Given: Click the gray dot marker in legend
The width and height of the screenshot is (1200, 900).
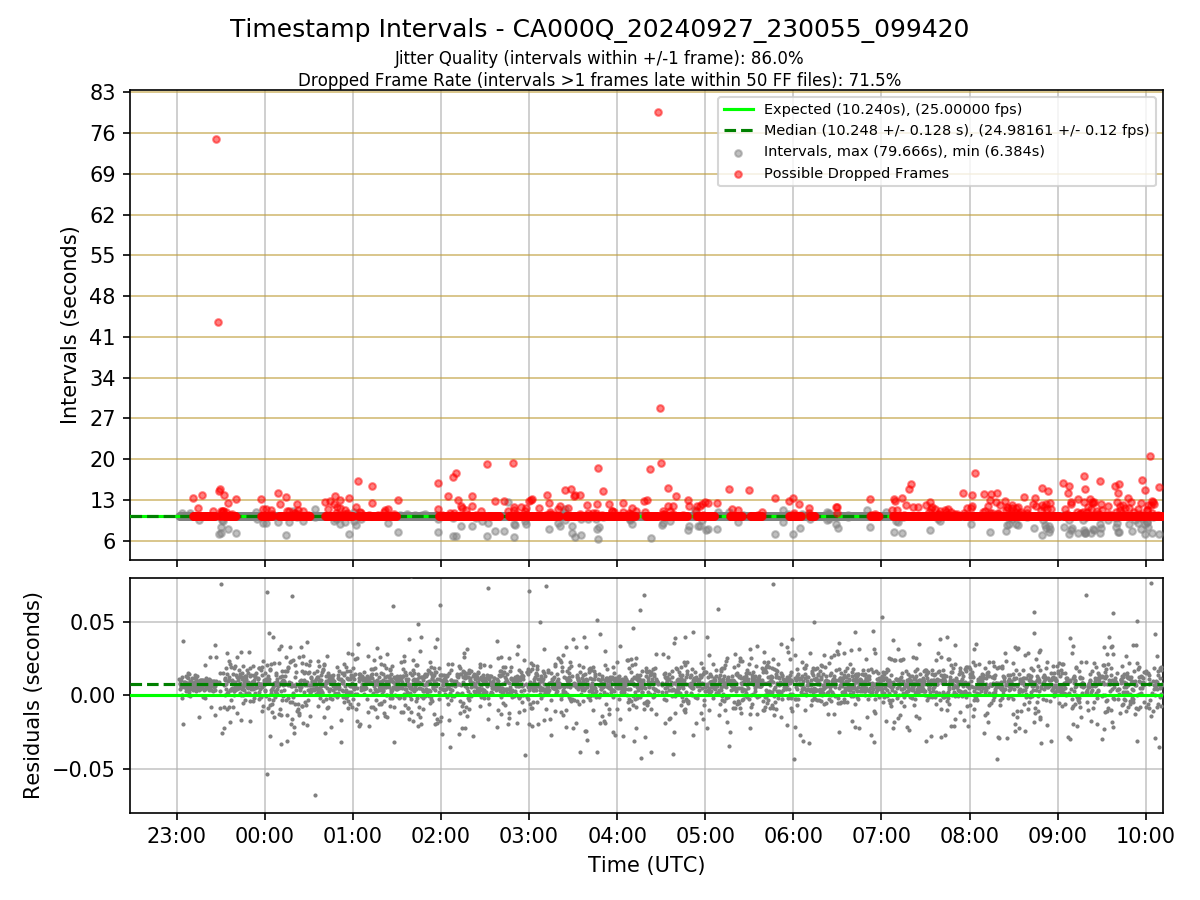Looking at the screenshot, I should point(738,153).
